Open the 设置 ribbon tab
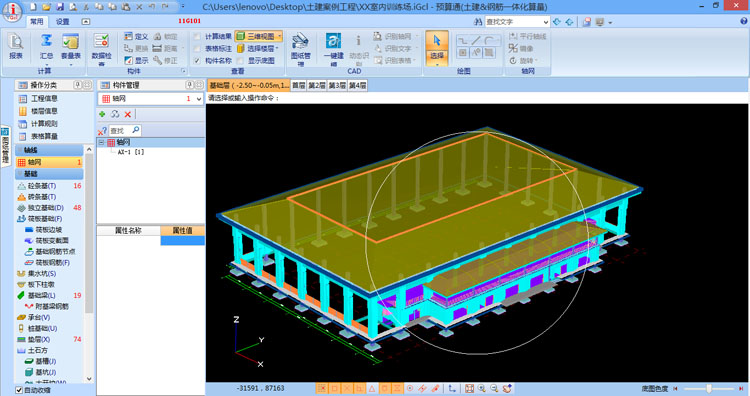This screenshot has width=750, height=396. tap(62, 22)
